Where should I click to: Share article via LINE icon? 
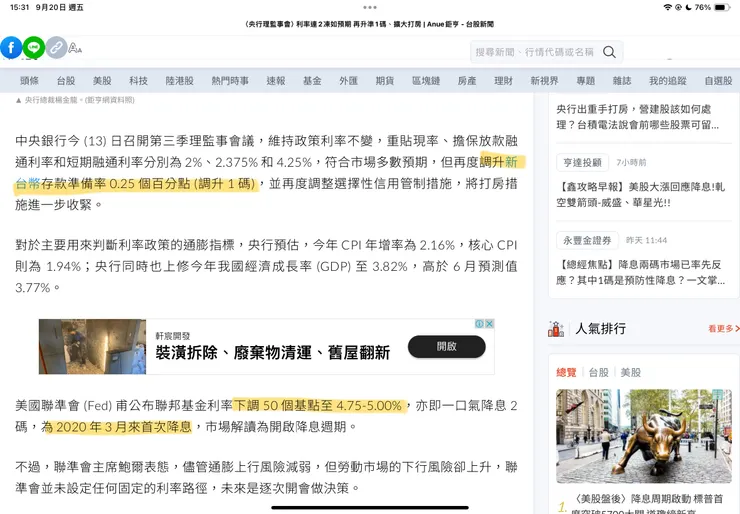pos(34,47)
